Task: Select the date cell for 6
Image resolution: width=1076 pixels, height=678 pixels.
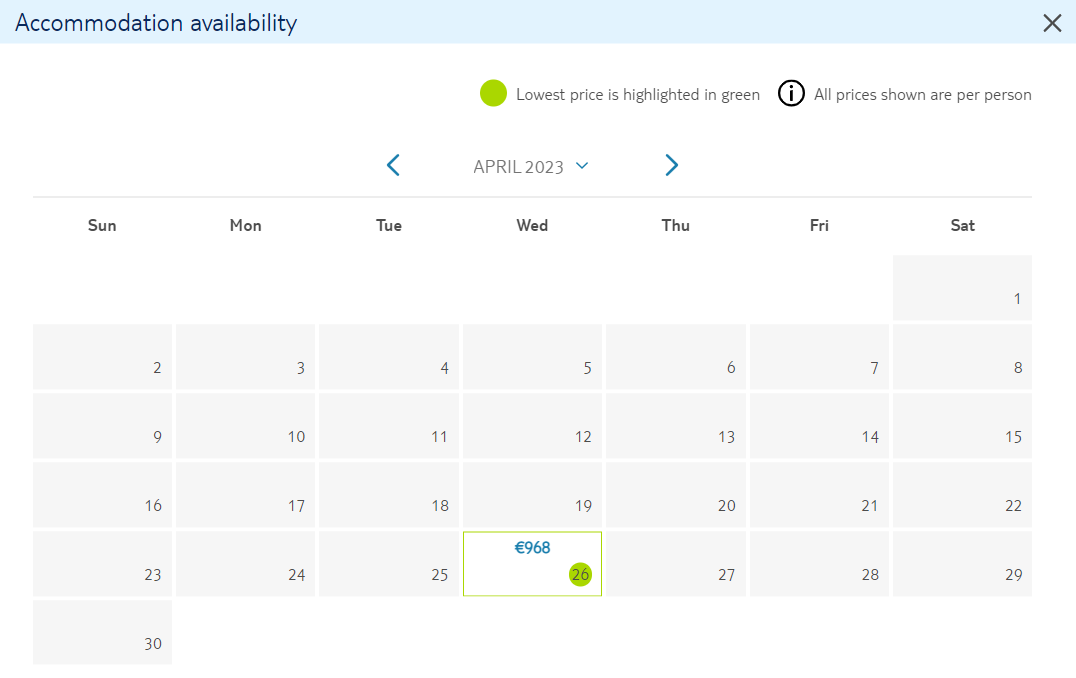Action: pos(676,357)
